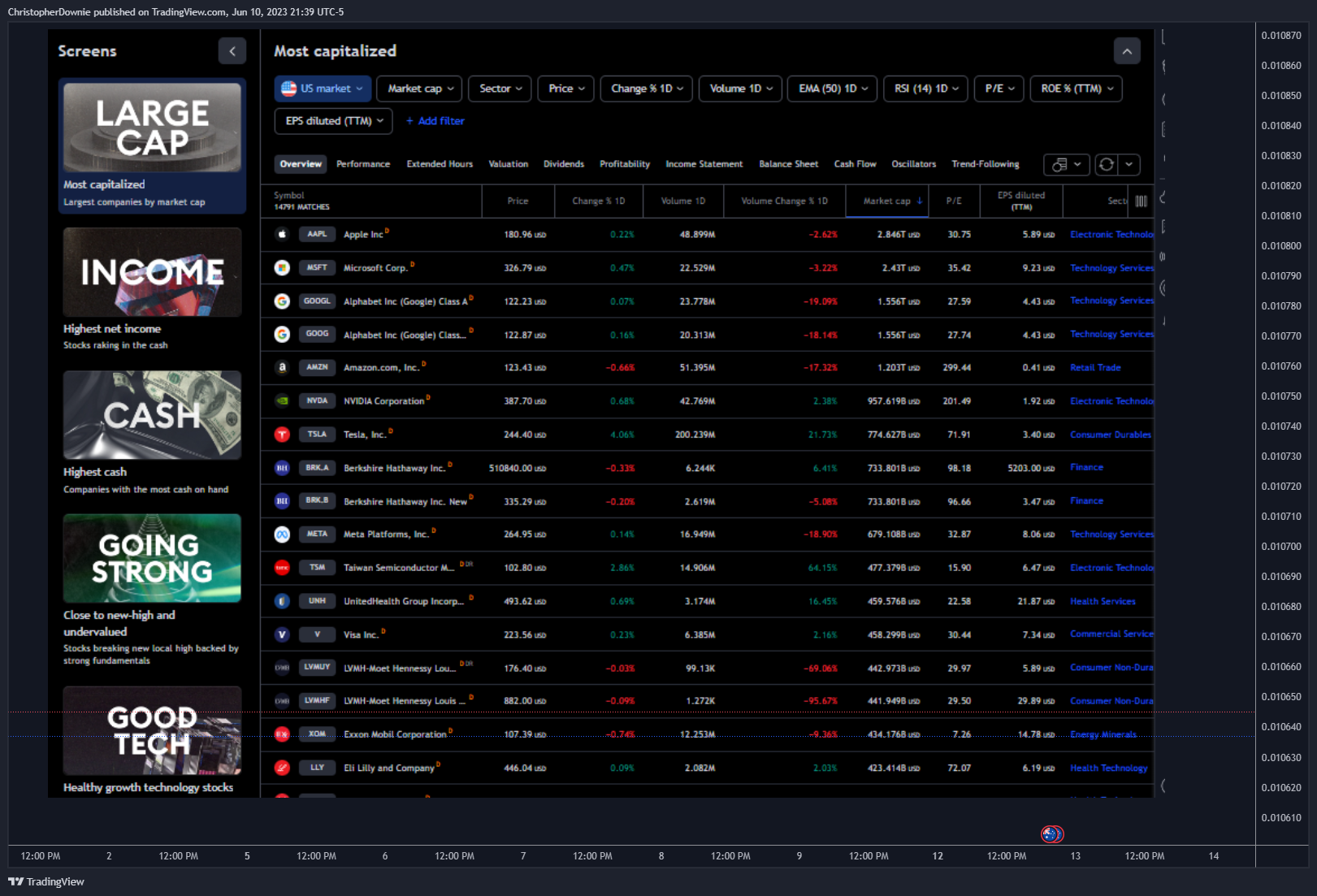Click the Visa logo icon
1317x896 pixels.
click(282, 634)
